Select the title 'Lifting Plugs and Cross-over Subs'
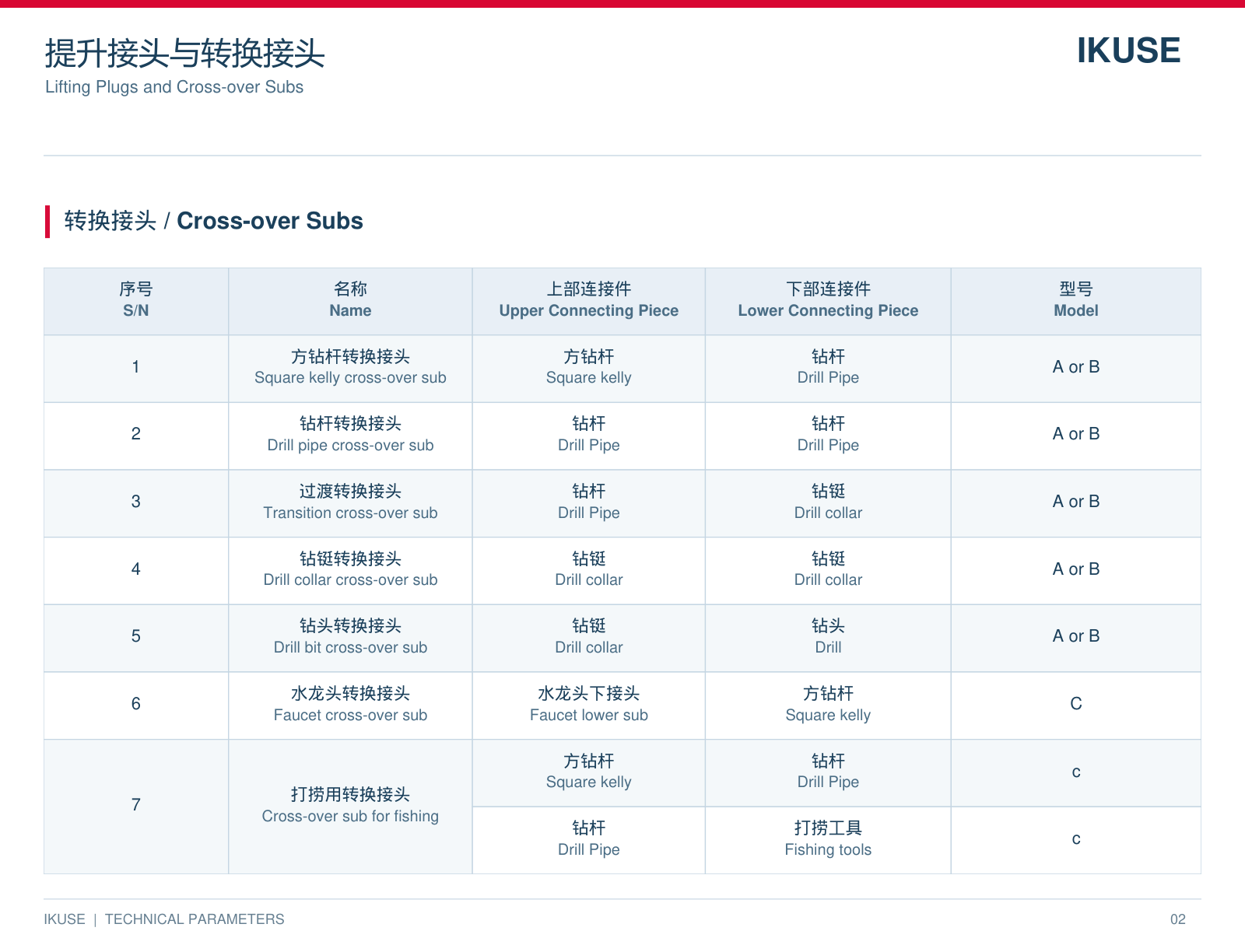1245x952 pixels. [174, 87]
